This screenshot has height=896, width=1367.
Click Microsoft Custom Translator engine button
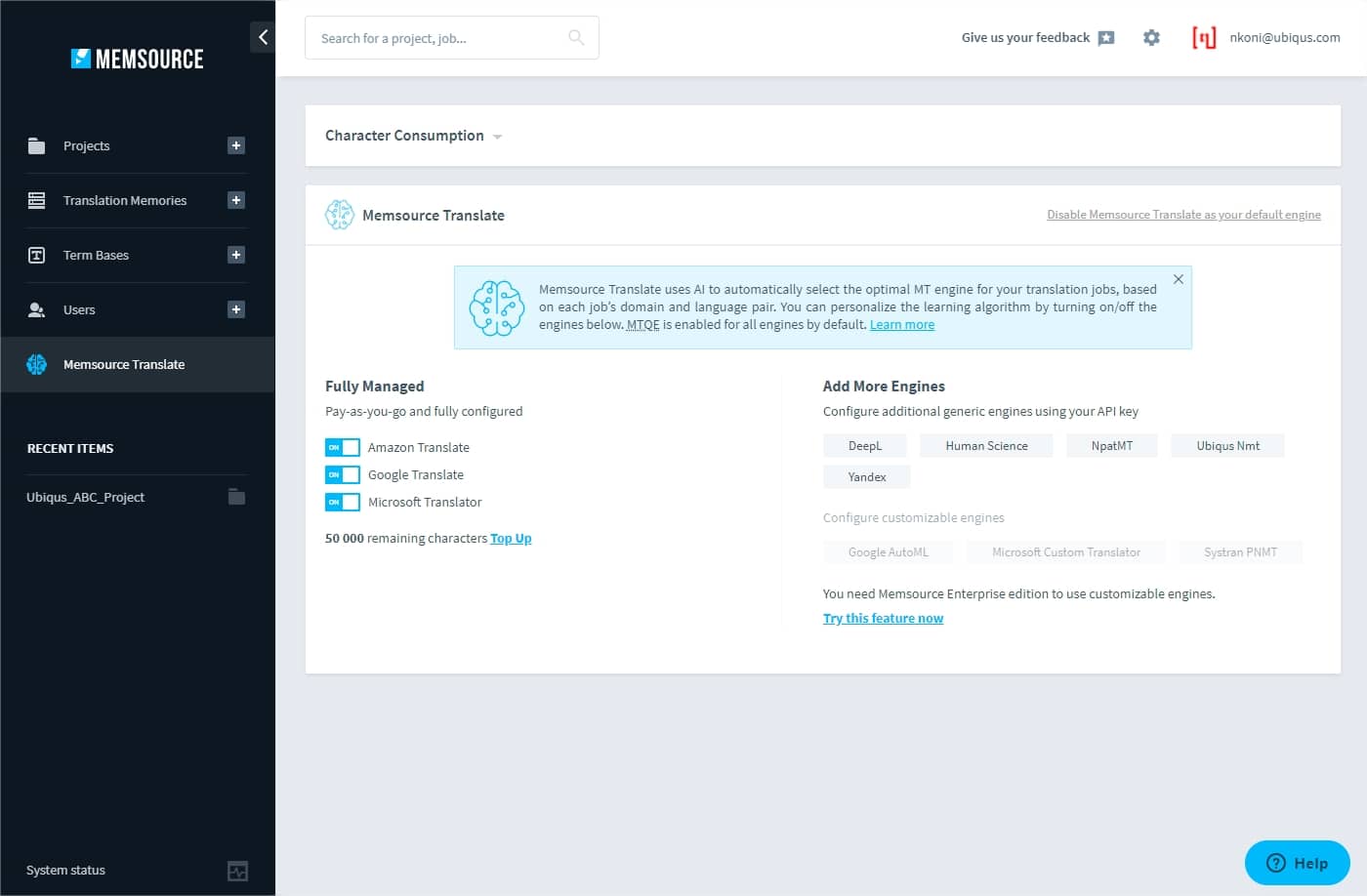coord(1066,552)
